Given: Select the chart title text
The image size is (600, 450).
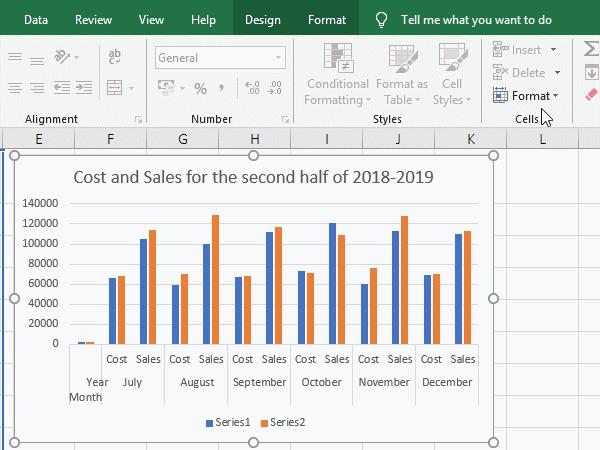Looking at the screenshot, I should coord(254,178).
